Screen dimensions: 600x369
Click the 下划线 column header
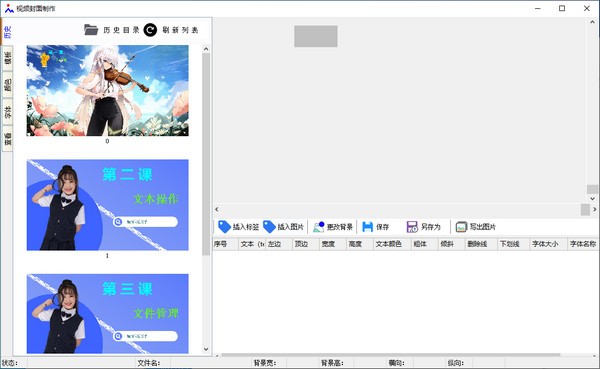(x=513, y=244)
